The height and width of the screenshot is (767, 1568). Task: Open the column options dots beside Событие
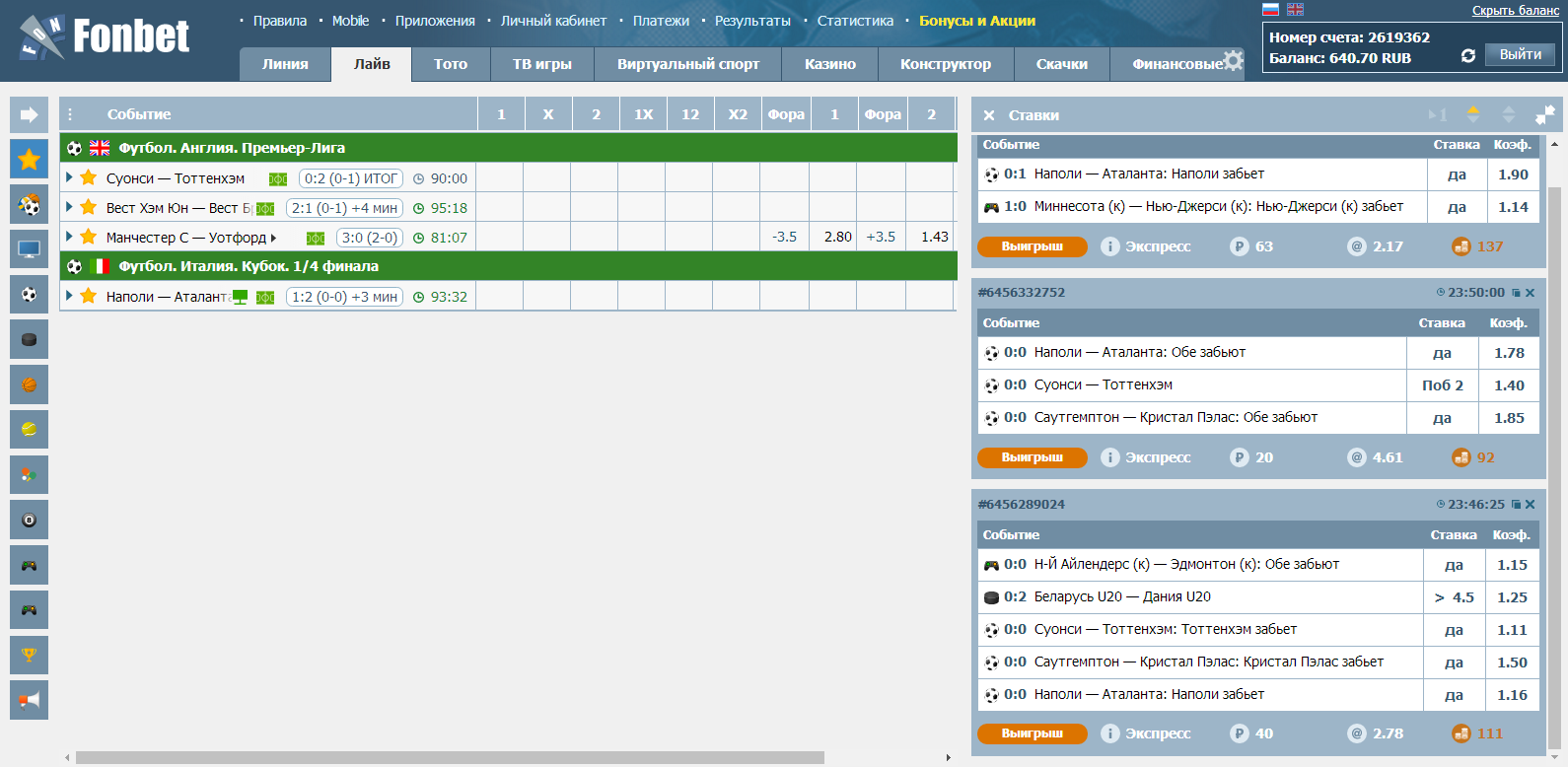pos(70,114)
